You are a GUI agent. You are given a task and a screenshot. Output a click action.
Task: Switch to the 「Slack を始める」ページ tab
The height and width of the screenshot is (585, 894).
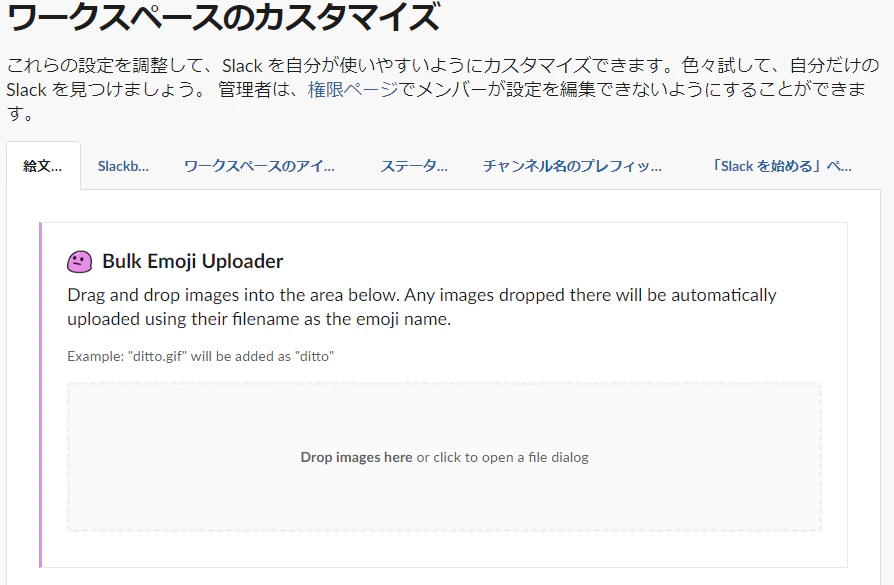point(780,166)
